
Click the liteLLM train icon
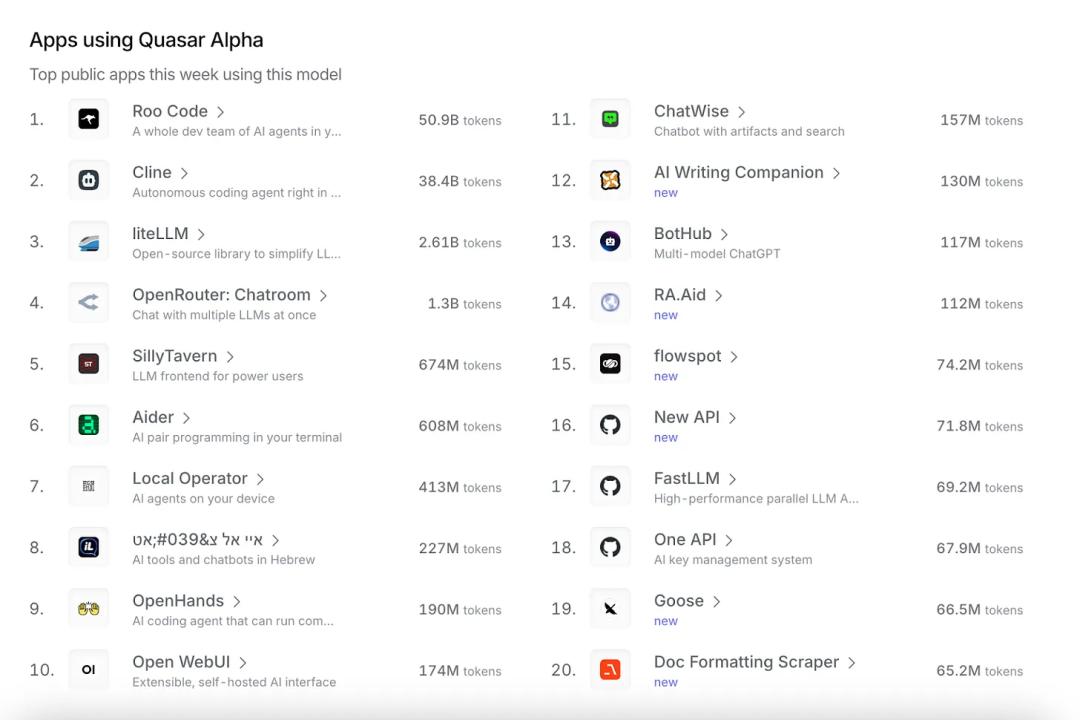[89, 242]
